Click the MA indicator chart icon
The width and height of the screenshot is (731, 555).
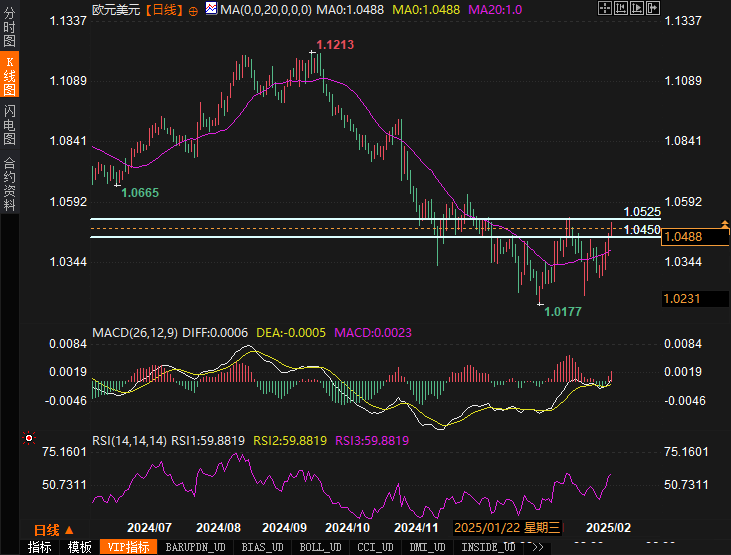point(211,9)
